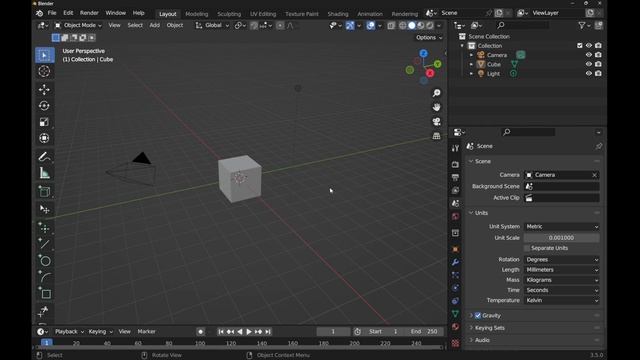Hide the Camera in outliner
The image size is (640, 360).
coord(589,55)
